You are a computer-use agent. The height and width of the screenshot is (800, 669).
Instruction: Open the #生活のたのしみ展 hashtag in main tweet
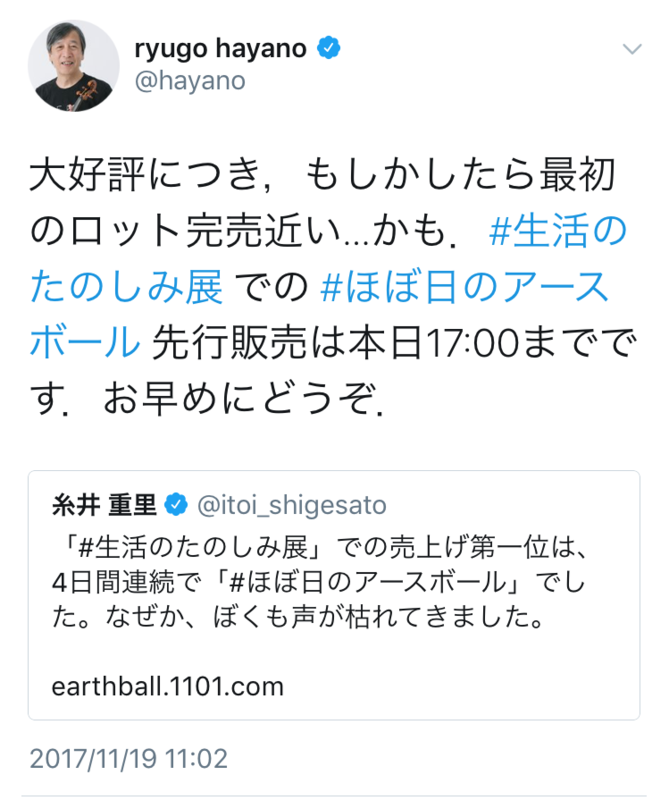328,259
